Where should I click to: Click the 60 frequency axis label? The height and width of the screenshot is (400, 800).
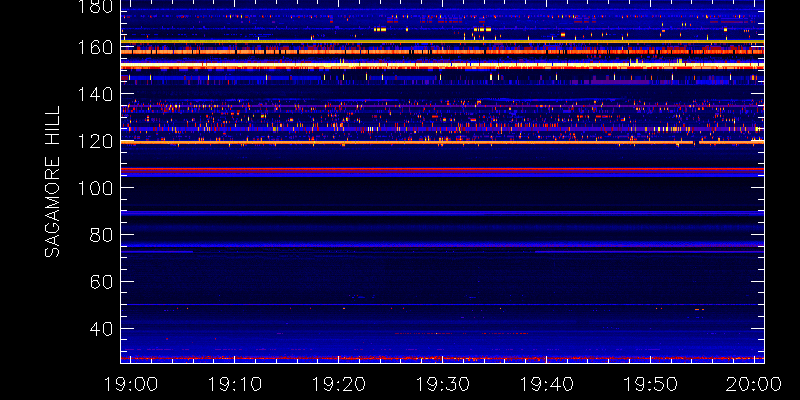pos(101,282)
